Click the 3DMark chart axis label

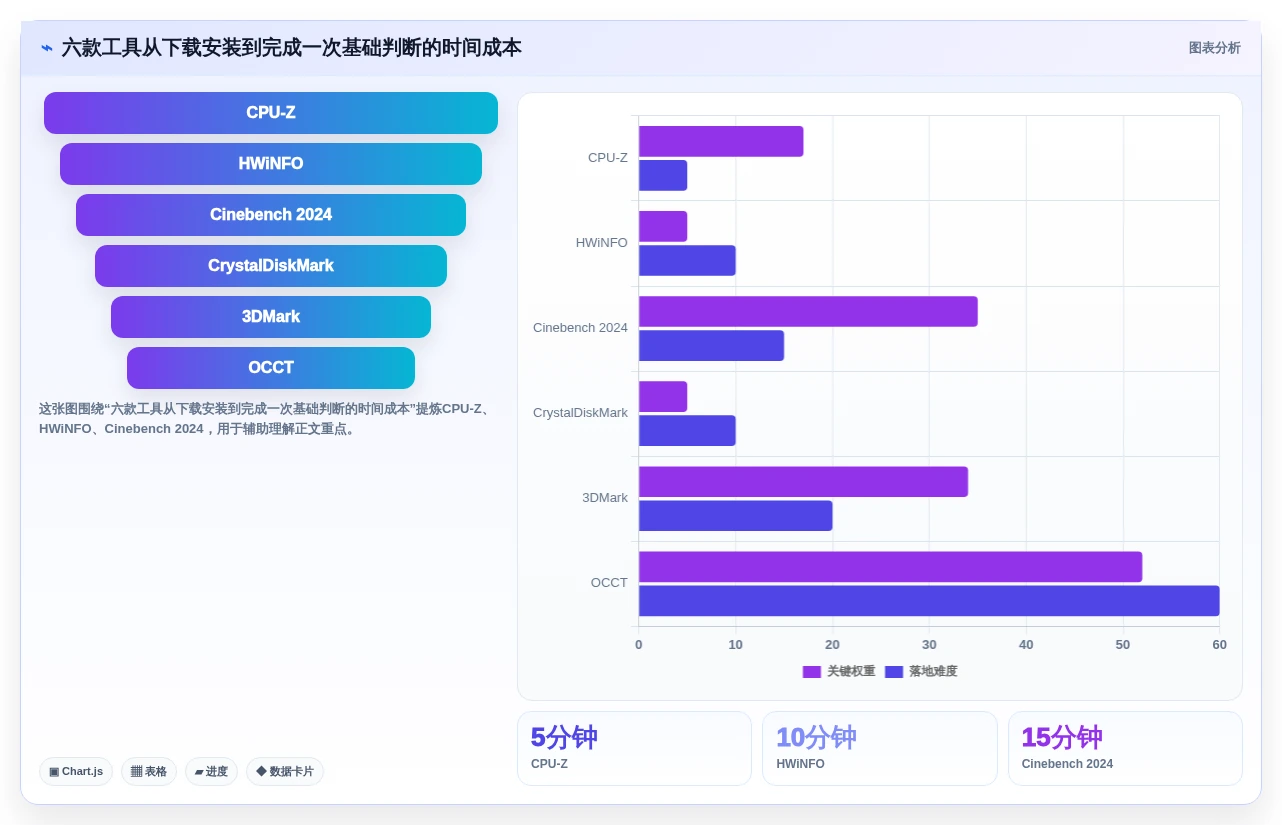(x=605, y=497)
